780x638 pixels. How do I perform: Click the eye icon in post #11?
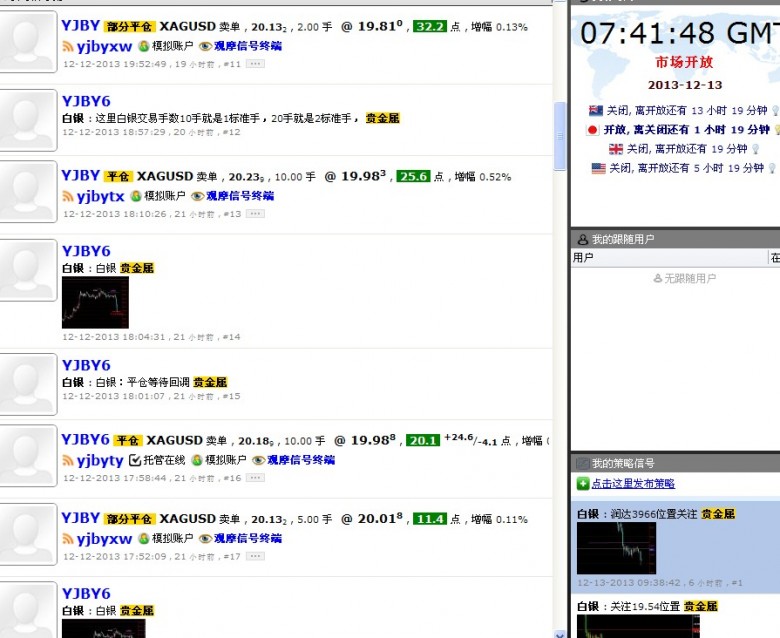coord(205,46)
